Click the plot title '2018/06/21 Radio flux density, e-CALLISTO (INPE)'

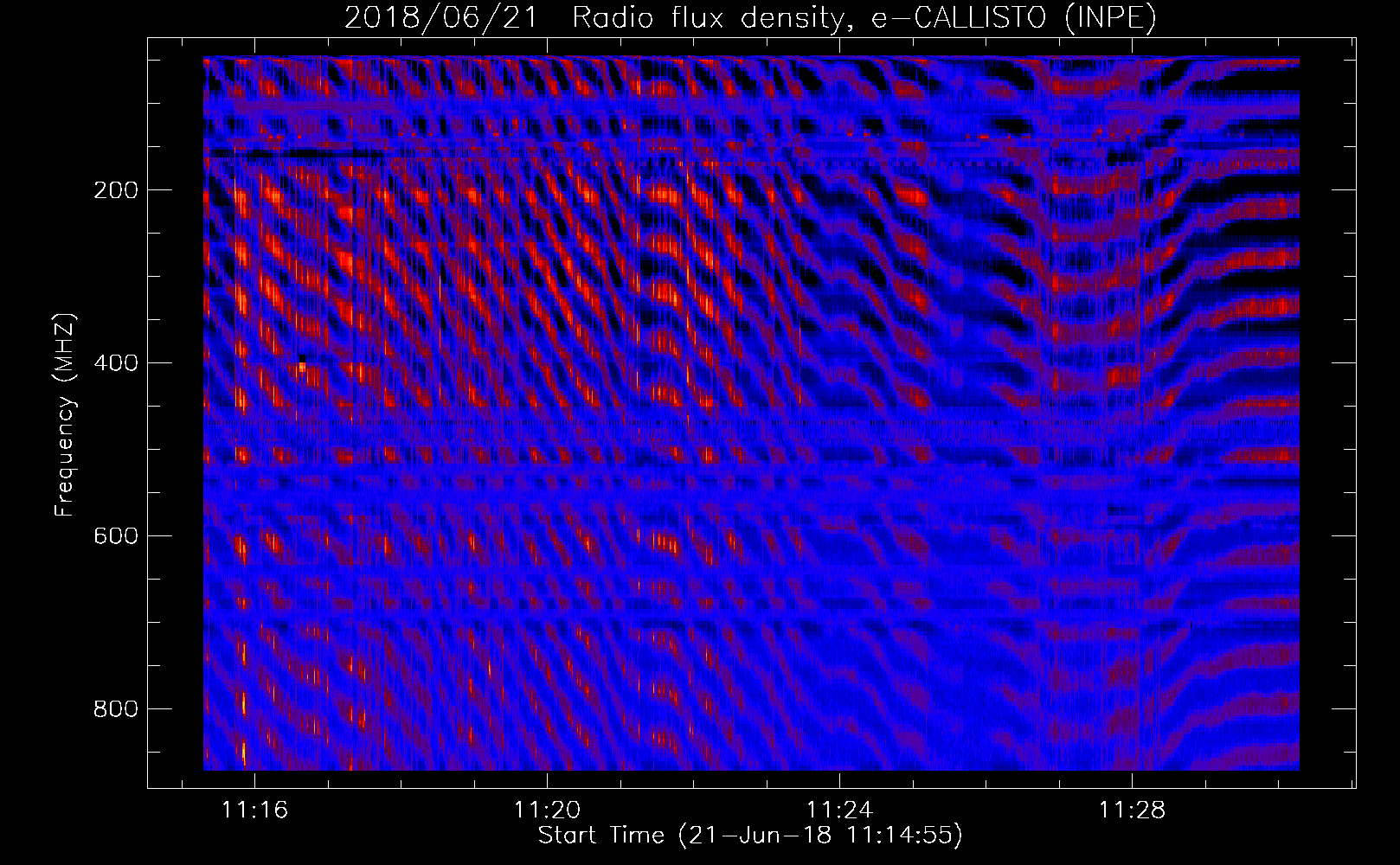[750, 17]
